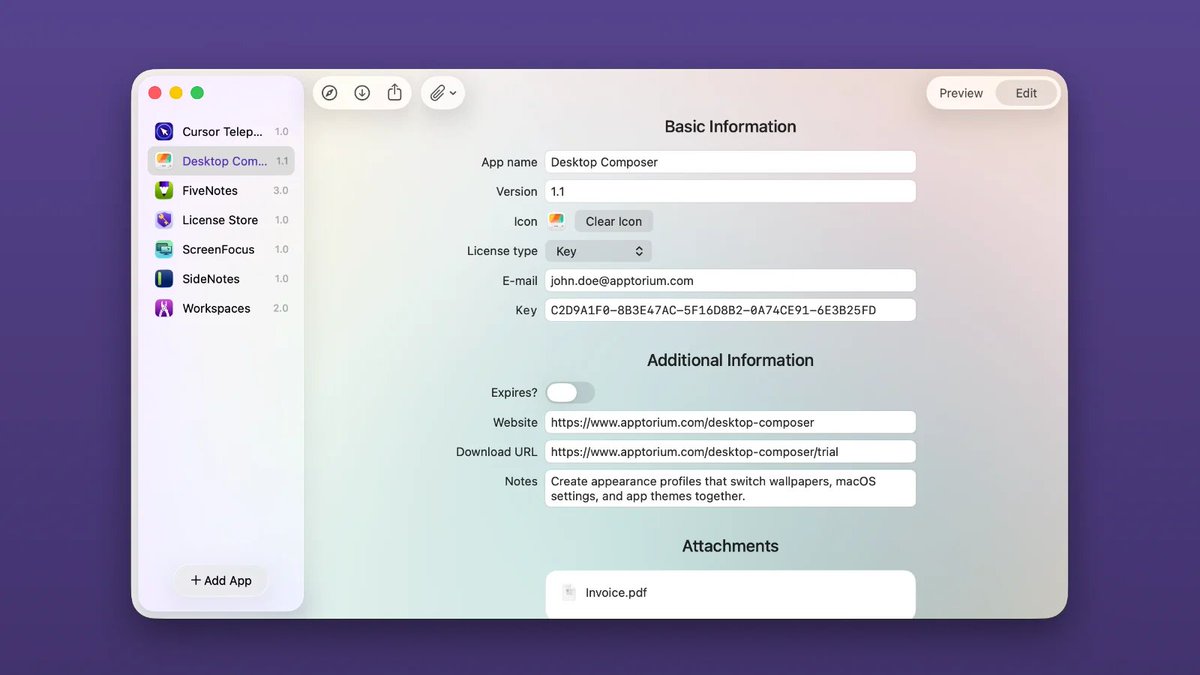
Task: Select FiveNotes in the app list
Action: 221,190
